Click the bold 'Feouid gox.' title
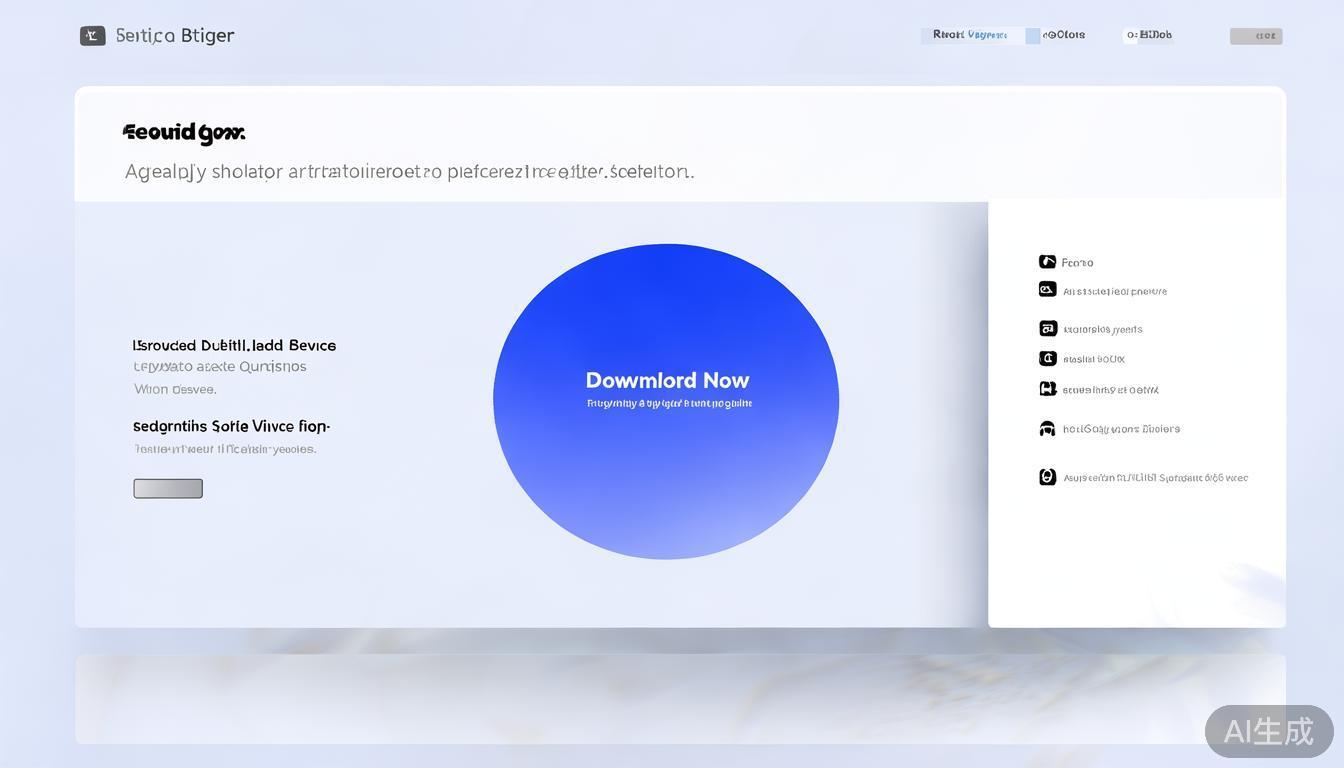1344x768 pixels. pos(183,132)
